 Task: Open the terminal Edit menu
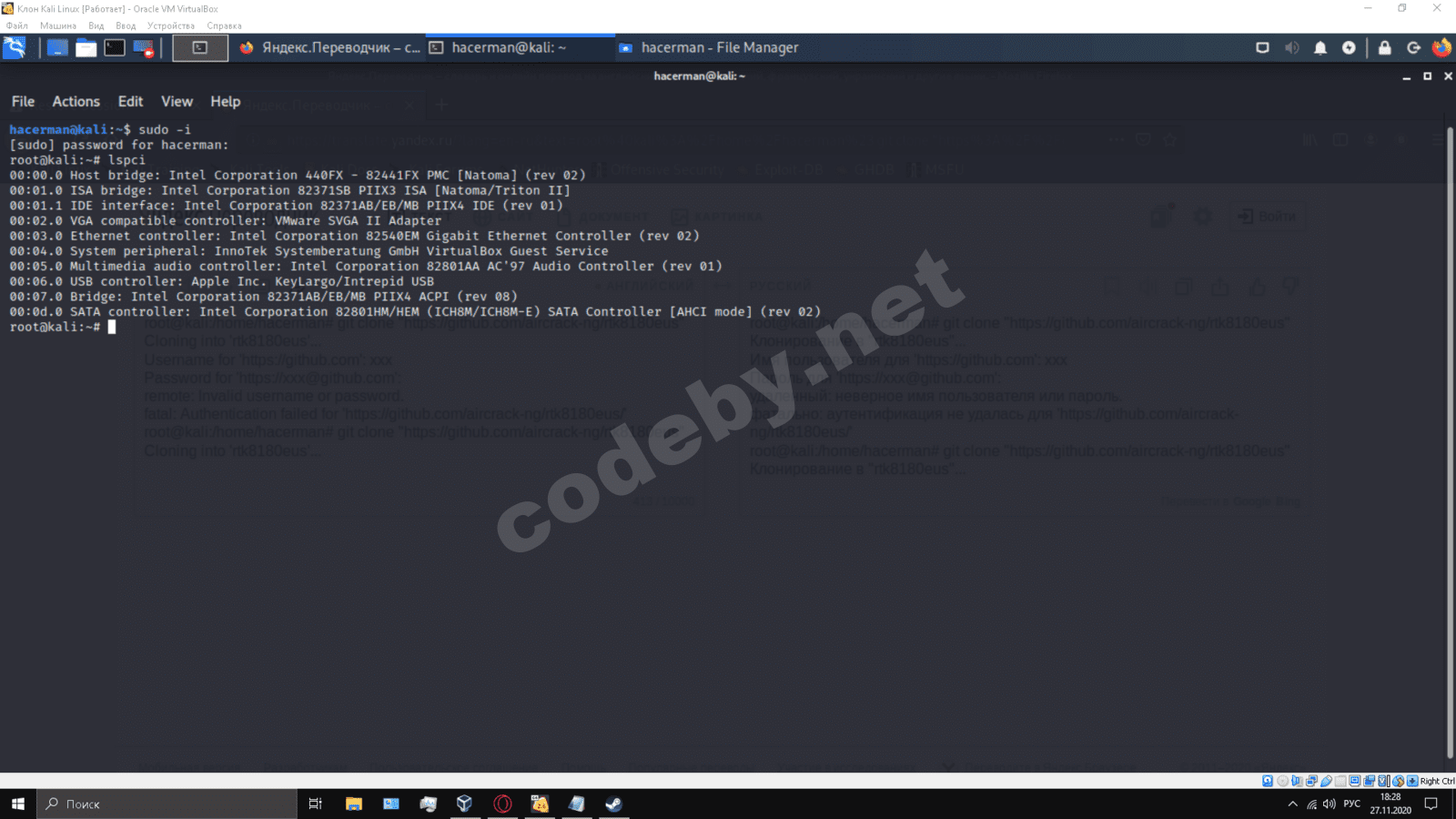pos(130,102)
